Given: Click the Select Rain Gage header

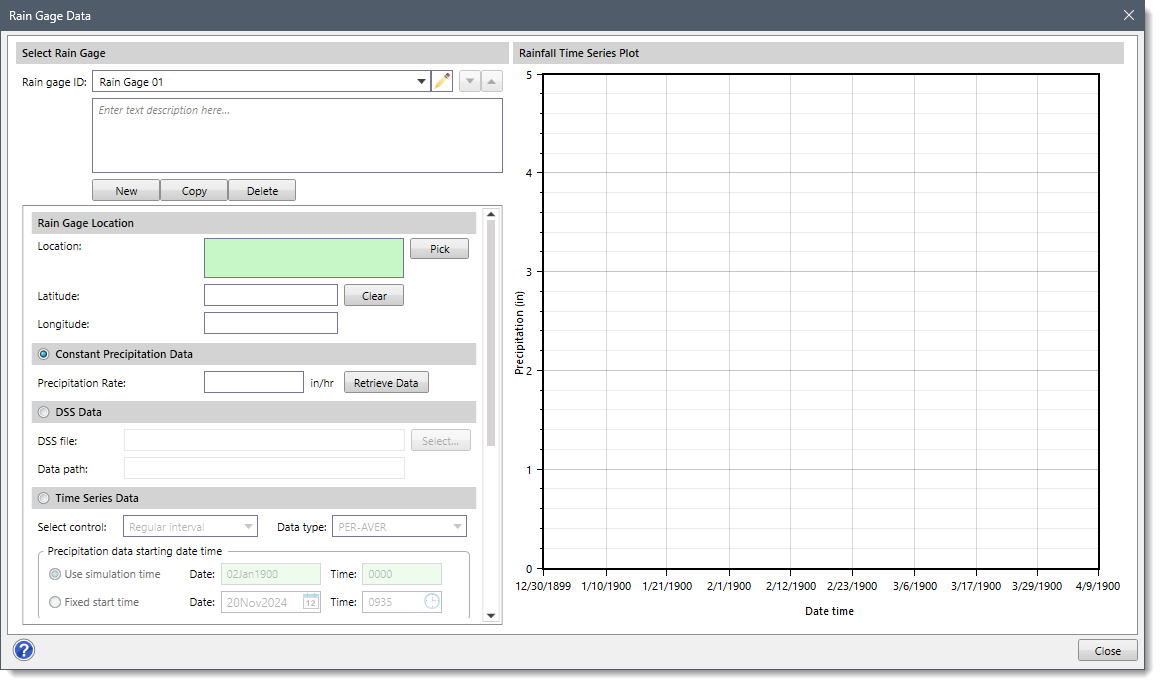Looking at the screenshot, I should pos(262,53).
